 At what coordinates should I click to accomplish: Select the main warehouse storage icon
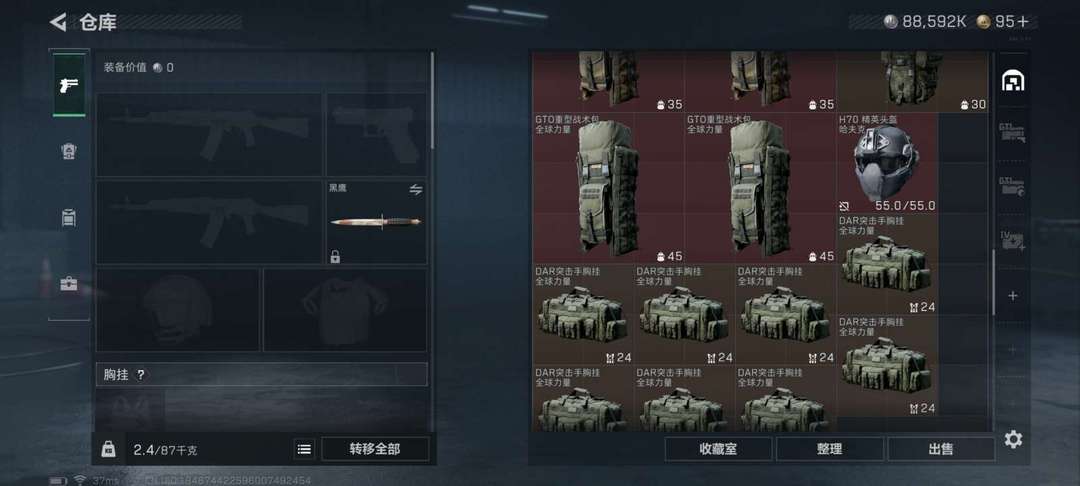pyautogui.click(x=1012, y=81)
